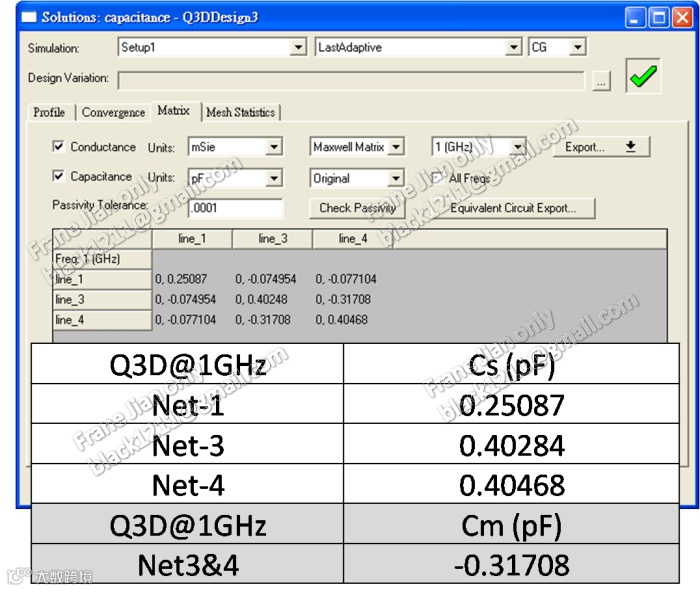This screenshot has height=591, width=700.
Task: Click the Freq: 1 (GHz) row label
Action: coord(102,259)
